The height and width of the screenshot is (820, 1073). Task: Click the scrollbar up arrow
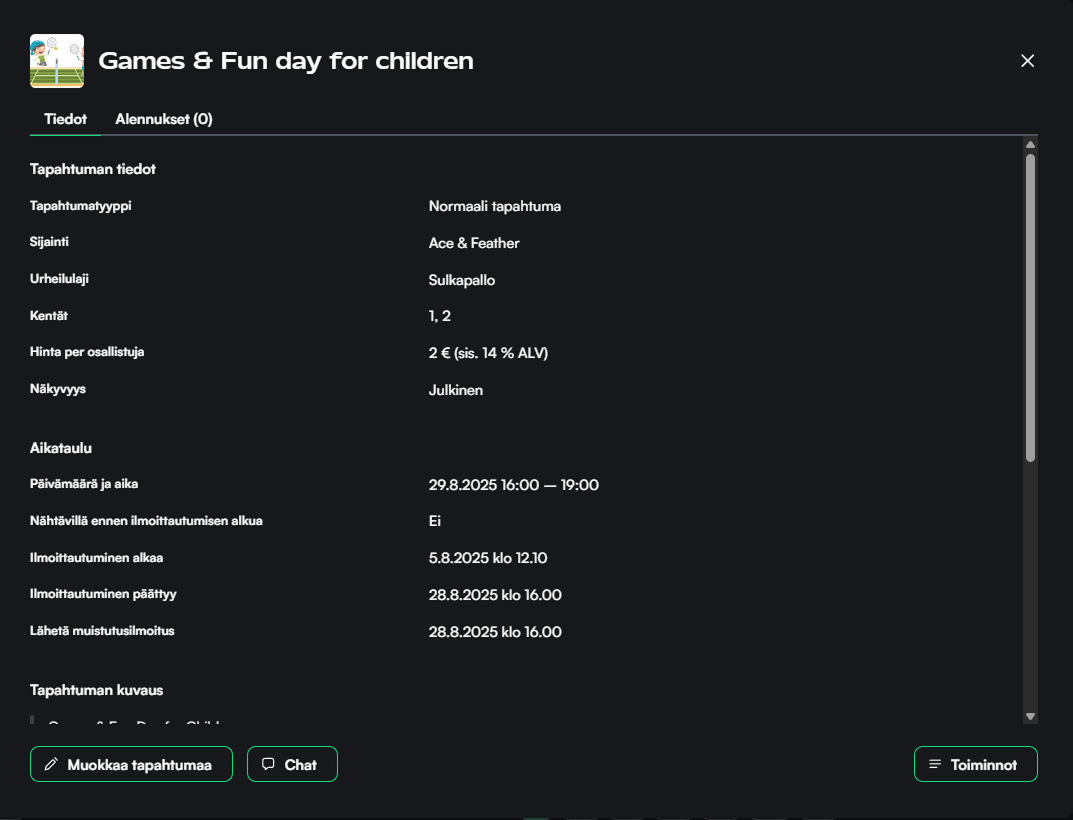[x=1030, y=145]
